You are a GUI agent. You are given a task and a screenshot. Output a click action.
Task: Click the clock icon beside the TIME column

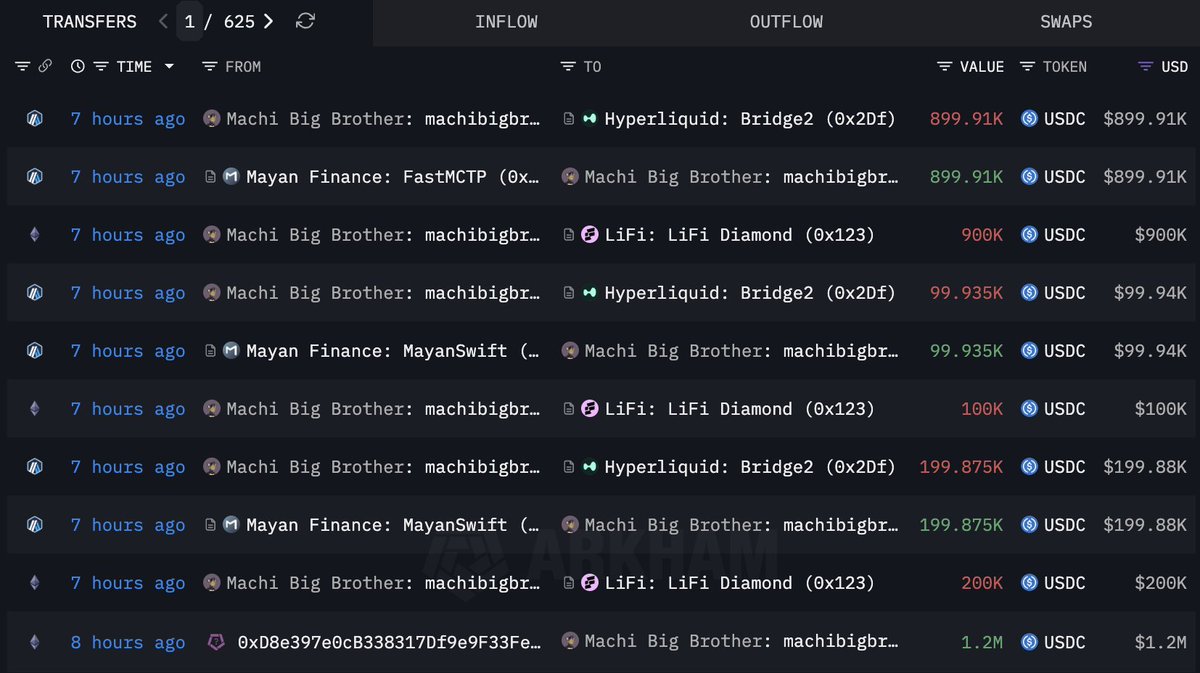click(x=78, y=66)
